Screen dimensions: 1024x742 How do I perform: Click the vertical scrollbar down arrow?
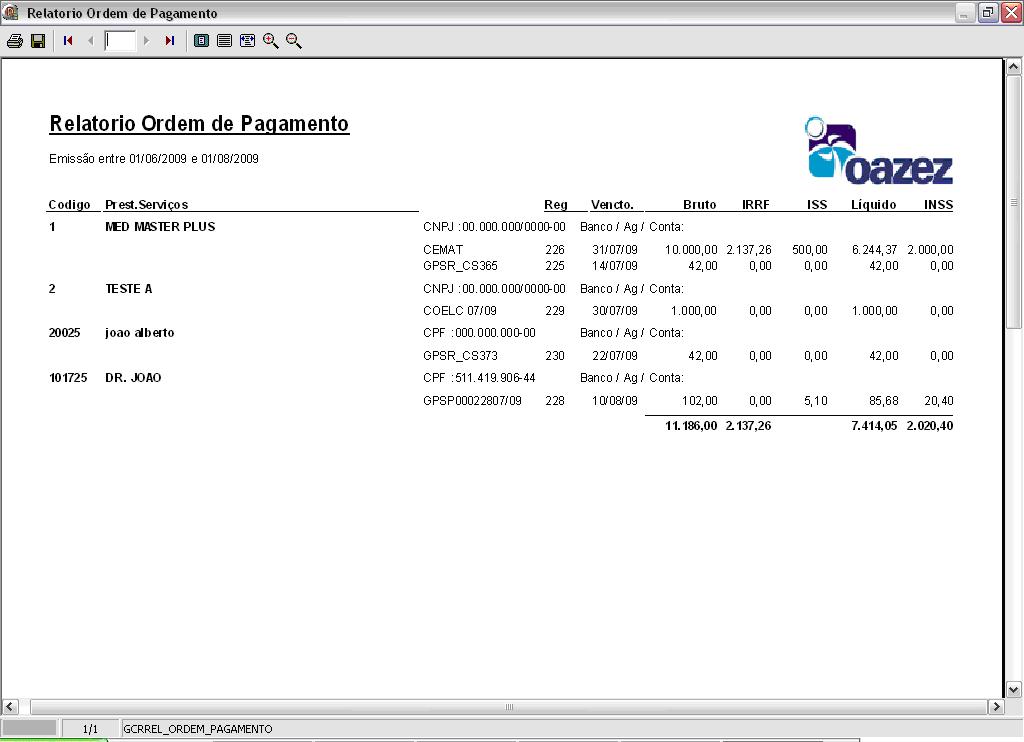[1013, 689]
